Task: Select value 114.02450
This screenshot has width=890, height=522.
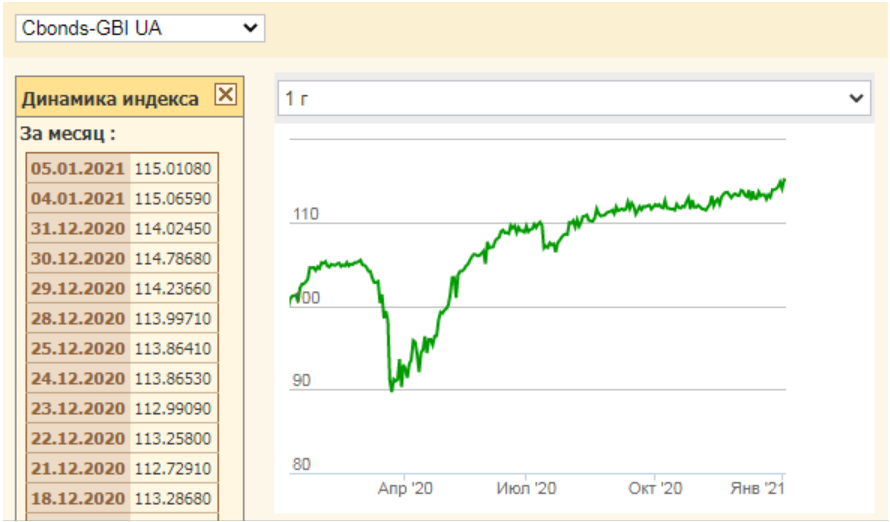Action: 173,229
